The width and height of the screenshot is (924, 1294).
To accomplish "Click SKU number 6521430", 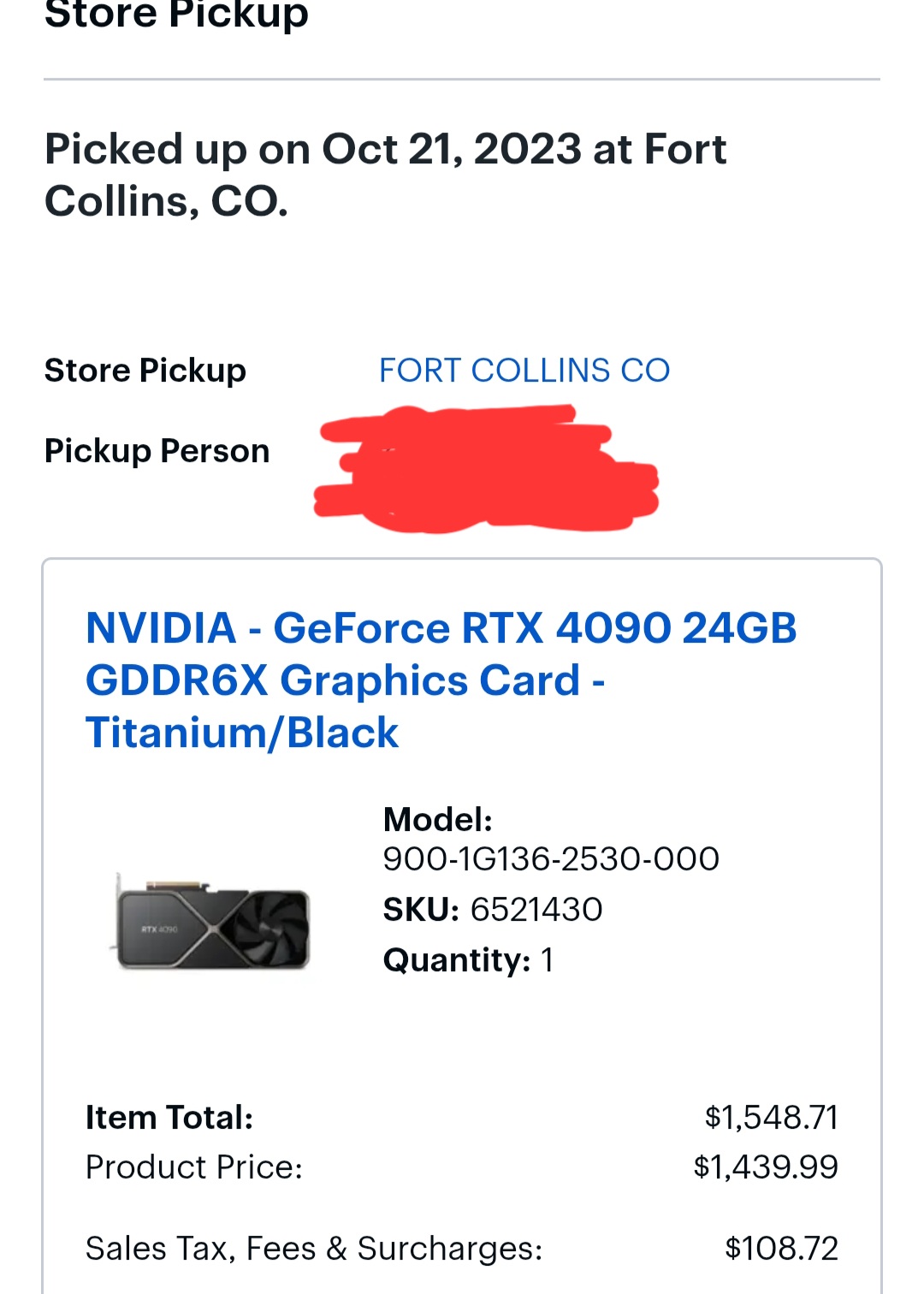I will tap(536, 910).
